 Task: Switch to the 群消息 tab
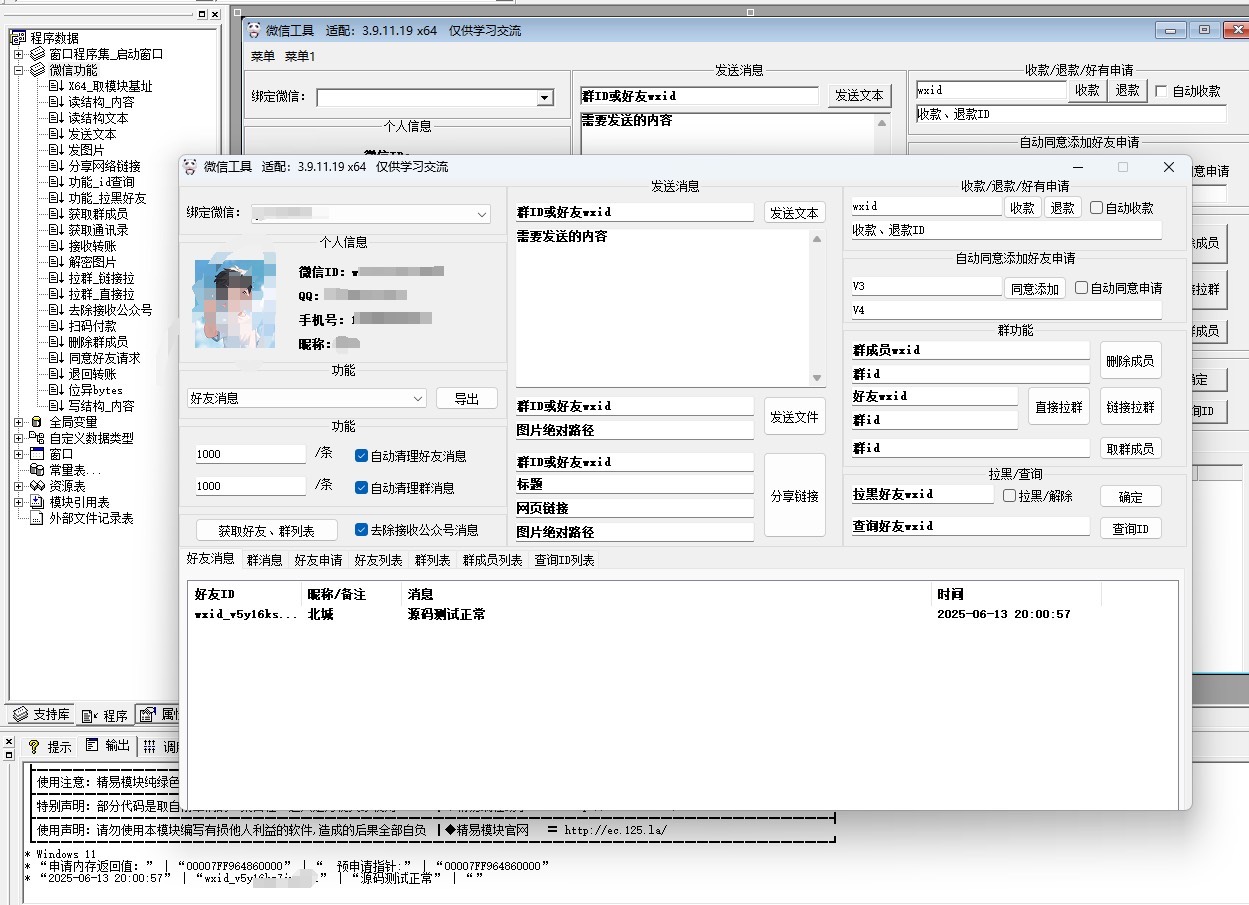264,561
